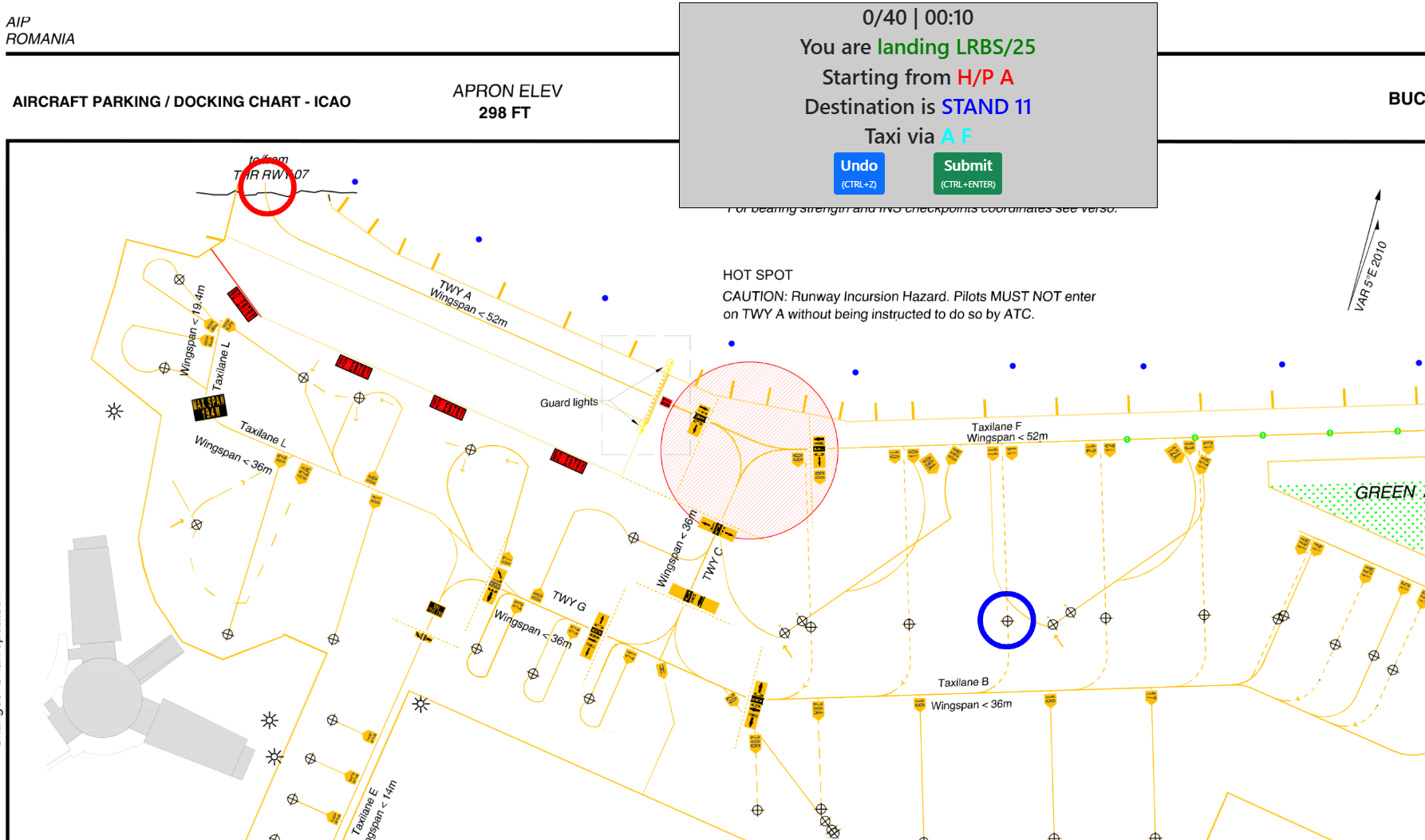The height and width of the screenshot is (840, 1425).
Task: Click the stand 20A marker
Action: tap(818, 709)
